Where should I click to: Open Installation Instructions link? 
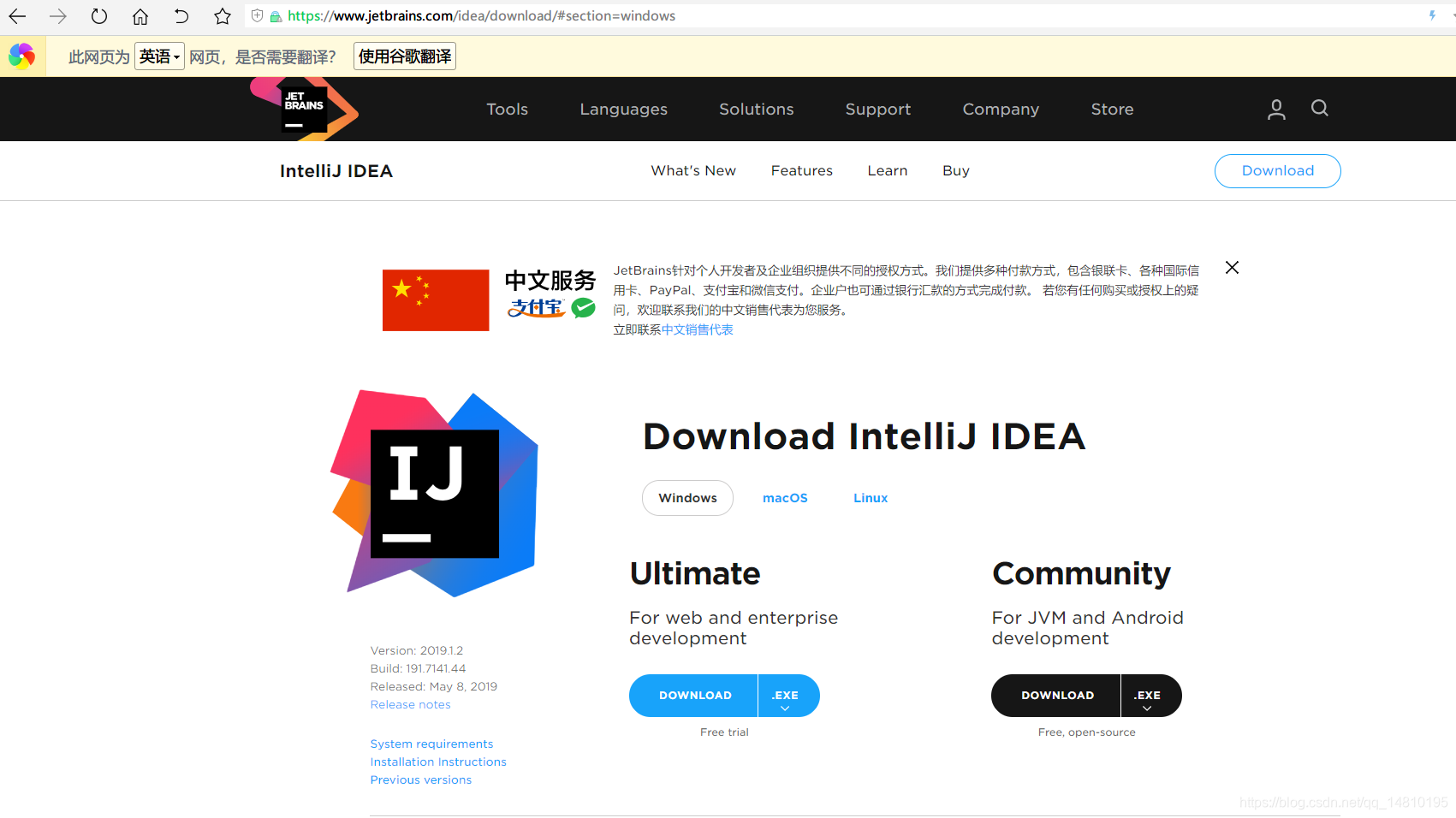[438, 762]
